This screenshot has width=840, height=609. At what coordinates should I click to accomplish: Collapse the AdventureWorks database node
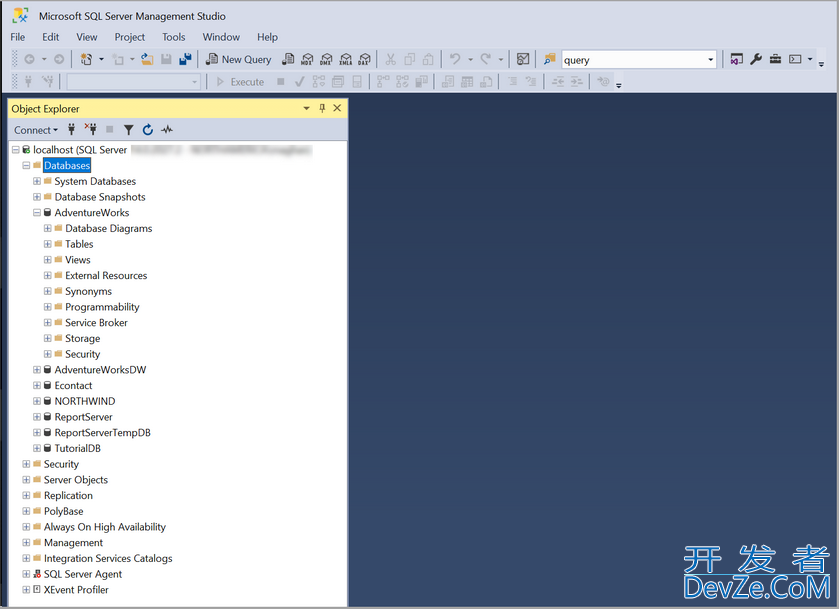[x=37, y=213]
